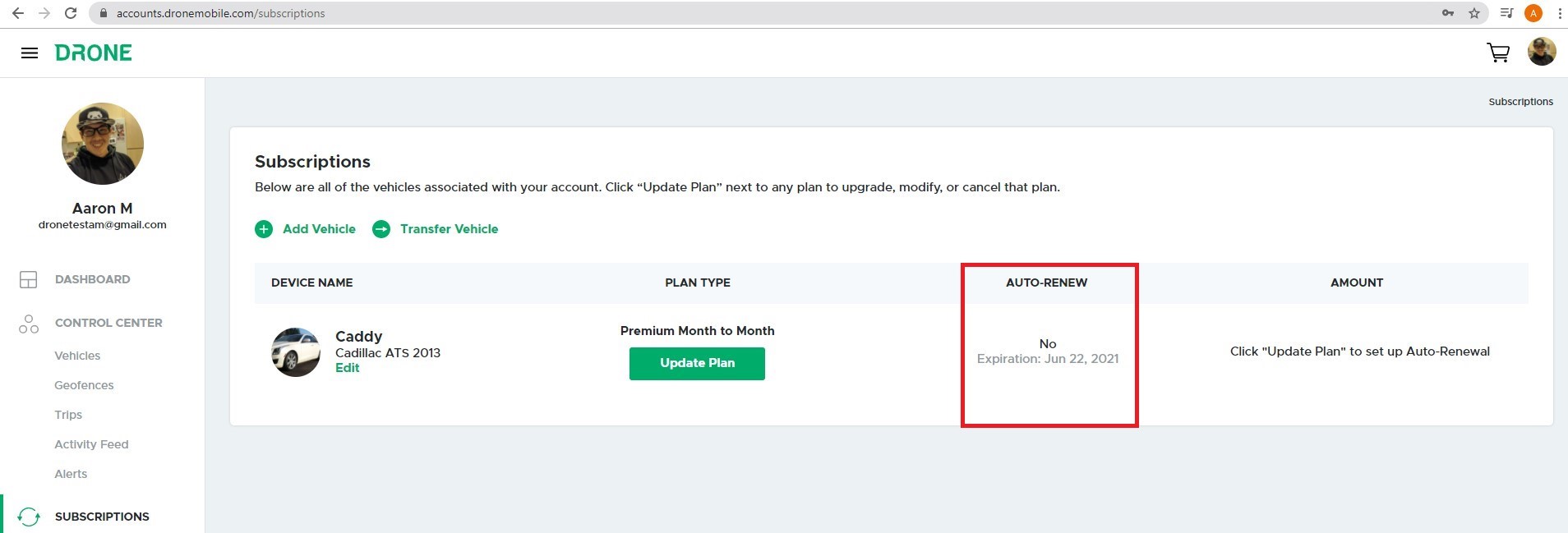1568x533 pixels.
Task: Click the DRONE logo
Action: click(93, 53)
